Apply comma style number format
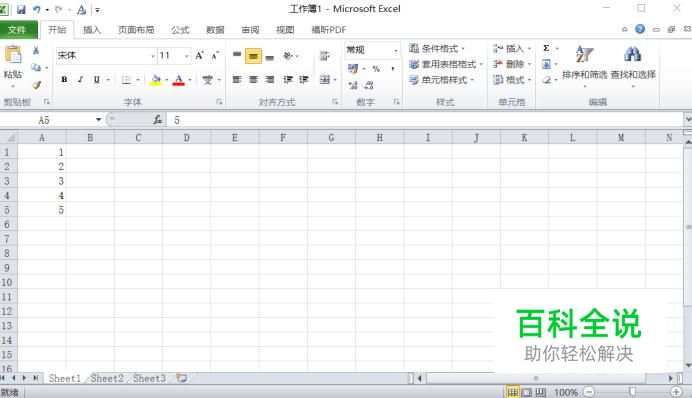Screen dimensions: 692x398 (392, 69)
